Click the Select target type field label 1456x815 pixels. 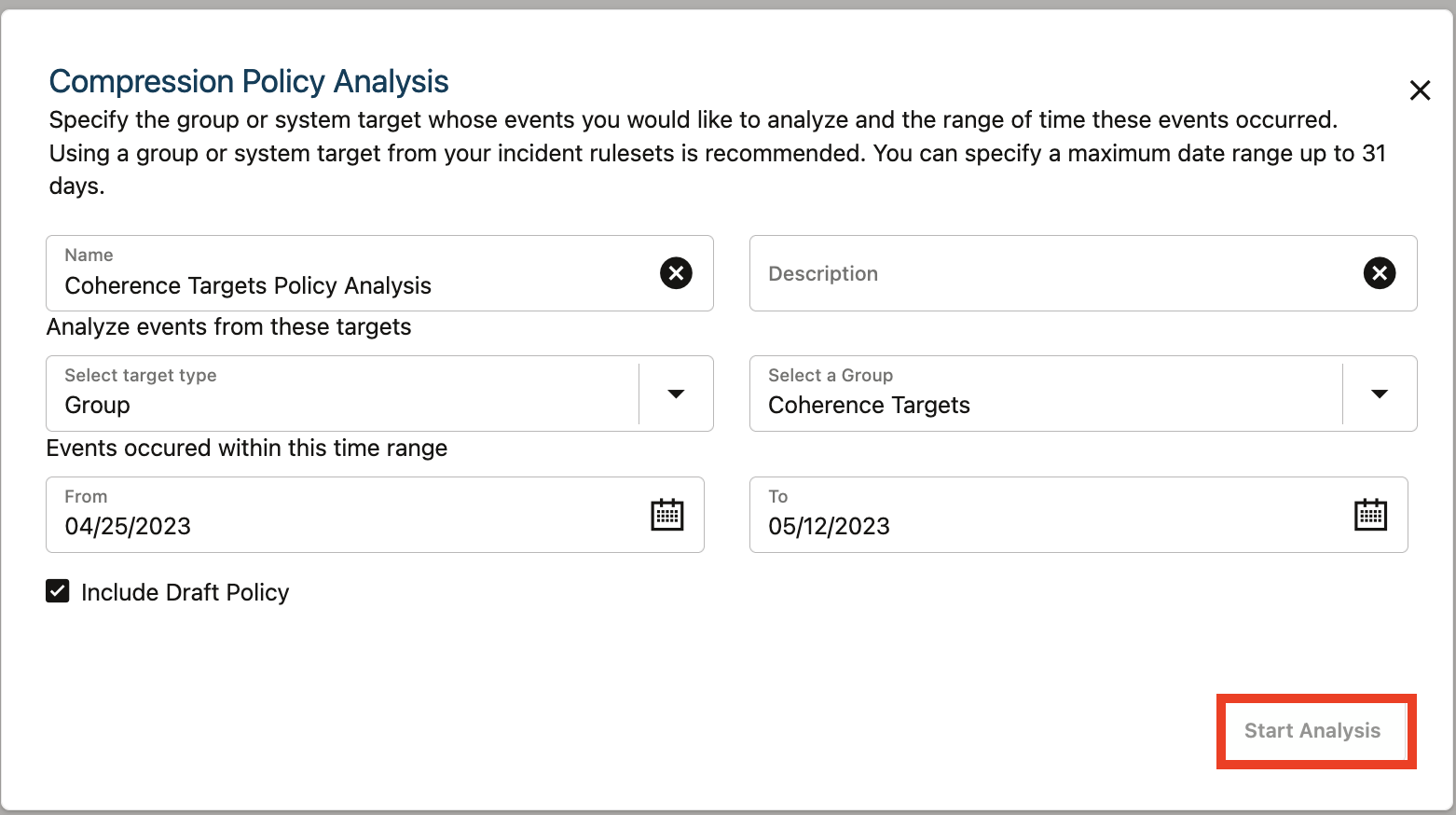(x=141, y=376)
